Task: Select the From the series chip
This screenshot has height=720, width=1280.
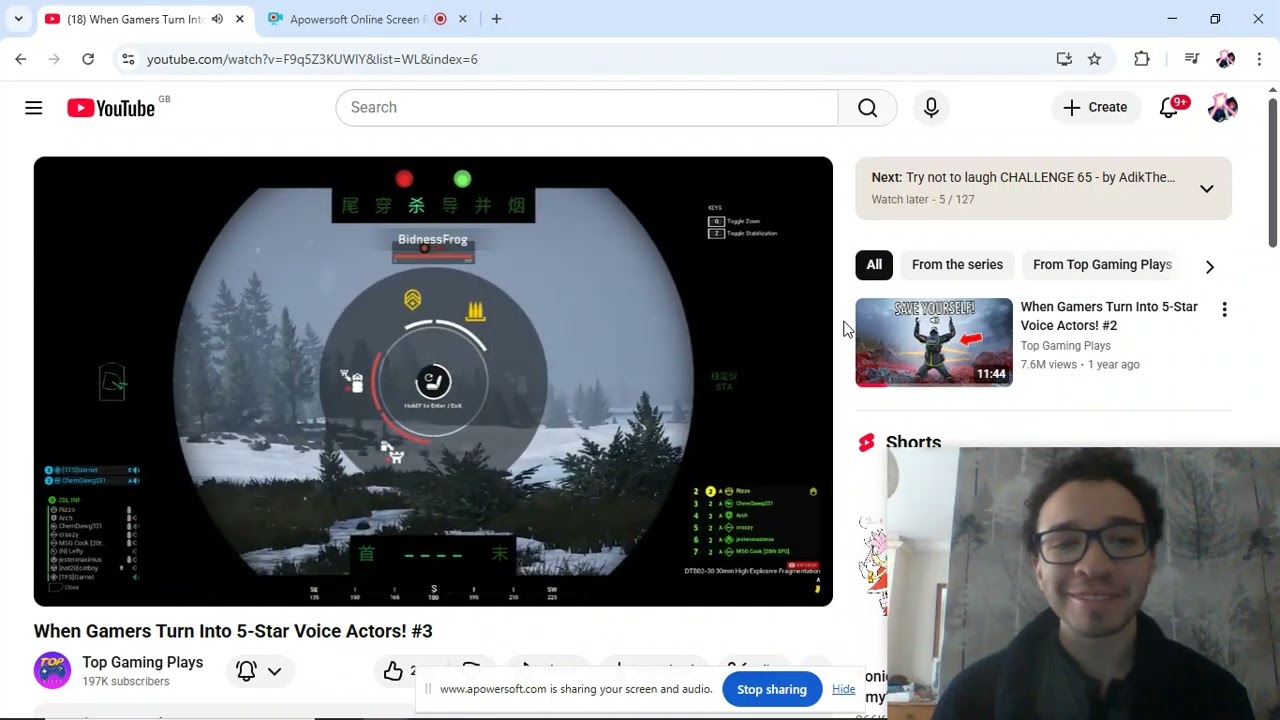Action: 957,265
